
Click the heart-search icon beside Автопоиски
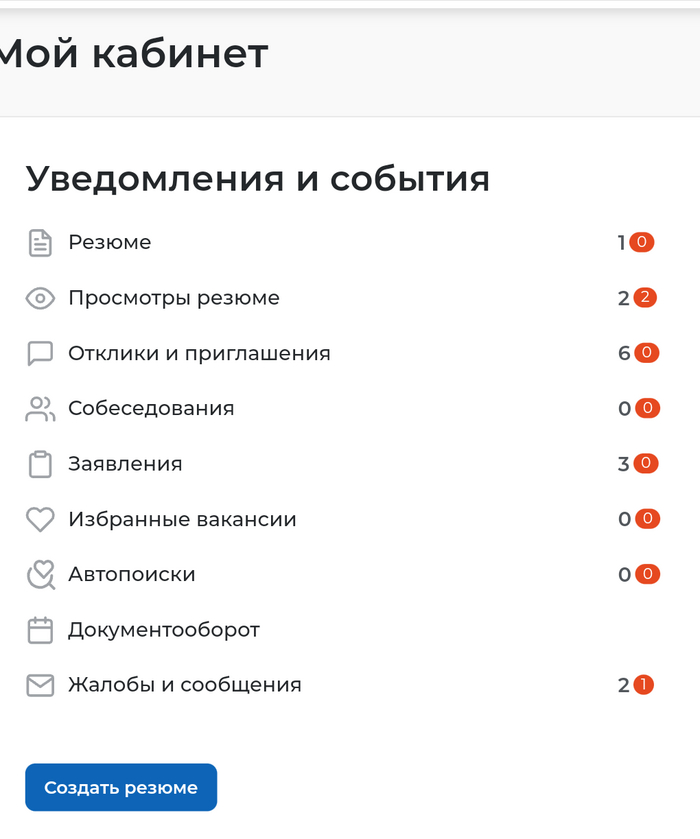(x=39, y=575)
